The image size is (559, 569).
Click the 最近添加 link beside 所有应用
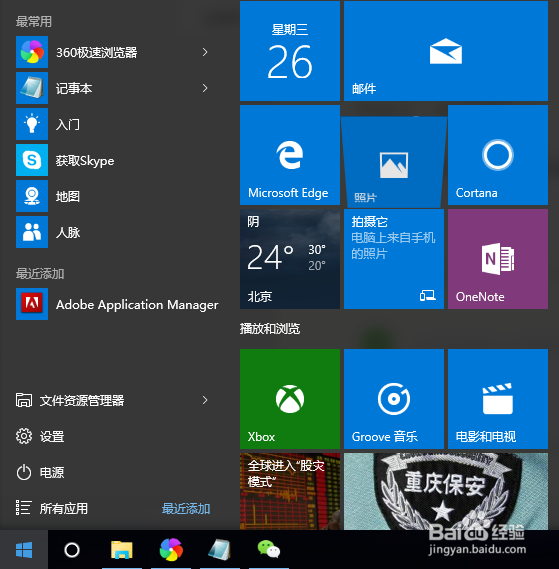tap(186, 508)
